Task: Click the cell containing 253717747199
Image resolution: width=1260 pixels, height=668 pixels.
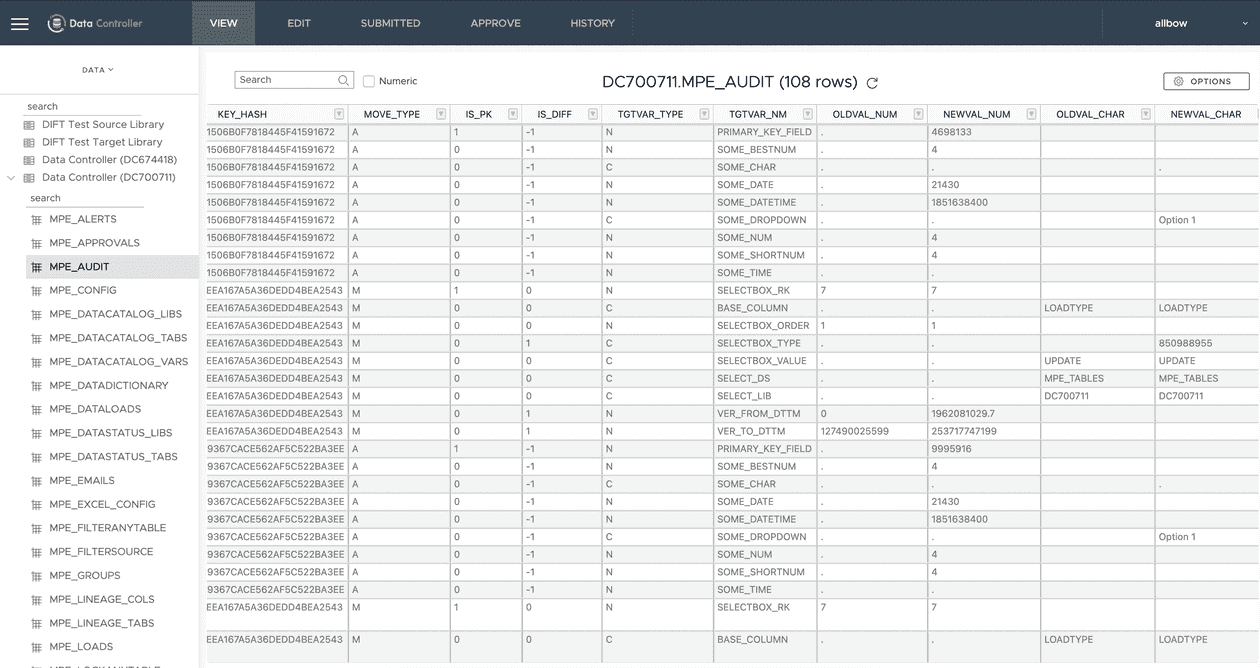Action: [x=984, y=431]
